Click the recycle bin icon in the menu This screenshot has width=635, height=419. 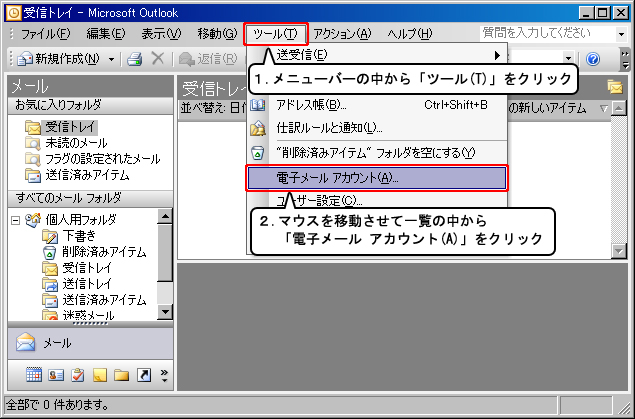258,153
